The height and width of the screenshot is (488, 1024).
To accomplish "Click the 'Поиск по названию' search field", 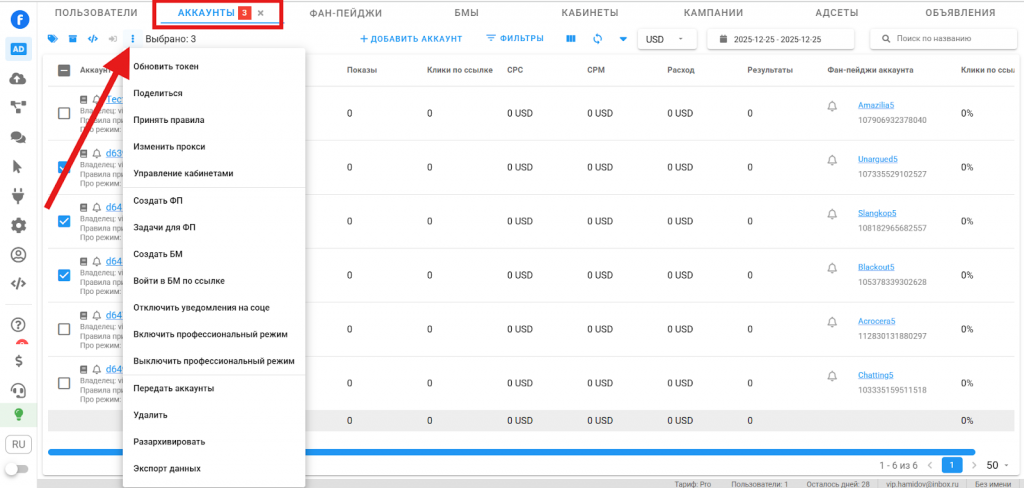I will (x=944, y=39).
